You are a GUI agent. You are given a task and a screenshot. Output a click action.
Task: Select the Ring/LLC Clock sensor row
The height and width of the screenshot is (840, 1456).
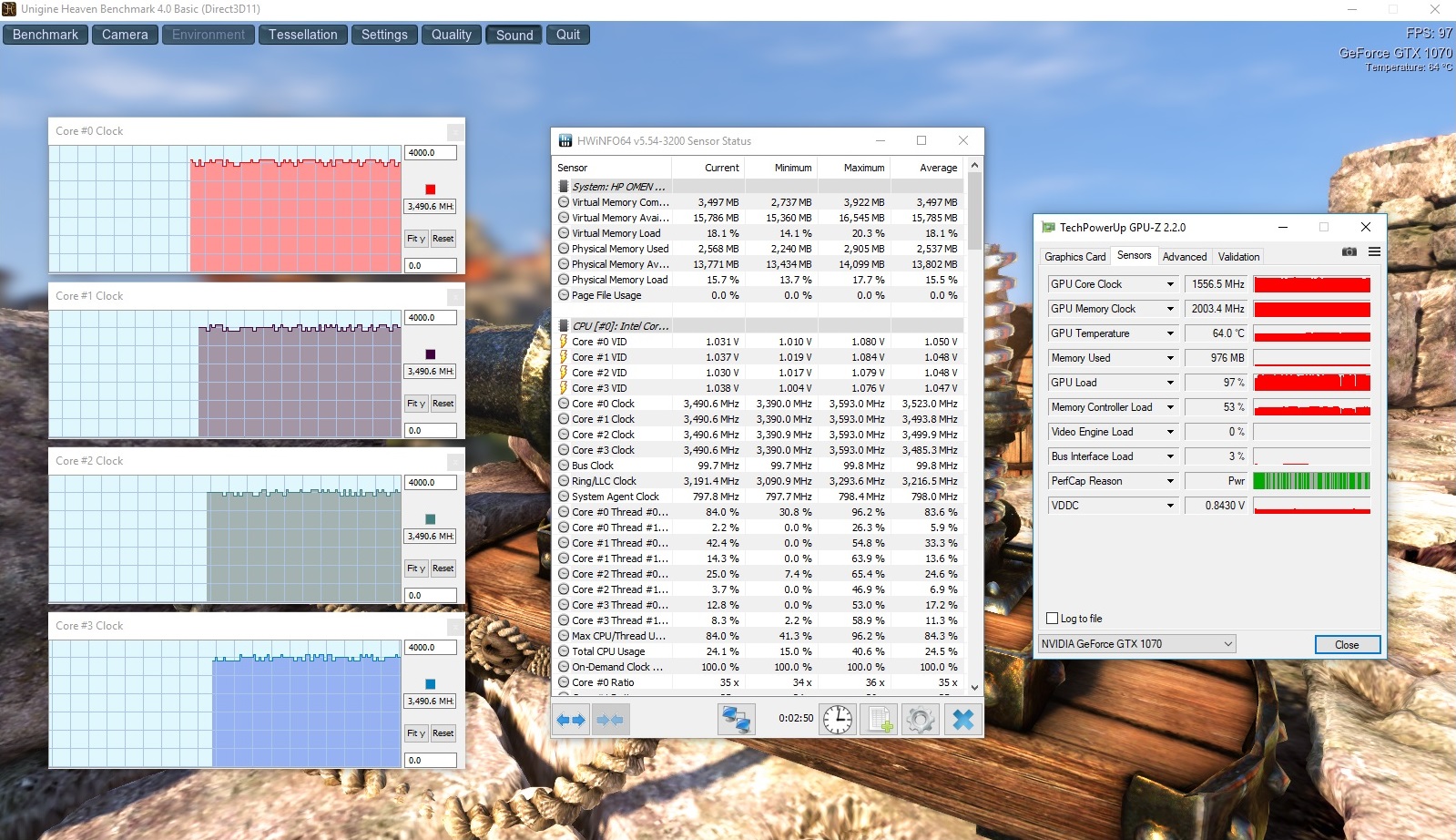point(759,481)
